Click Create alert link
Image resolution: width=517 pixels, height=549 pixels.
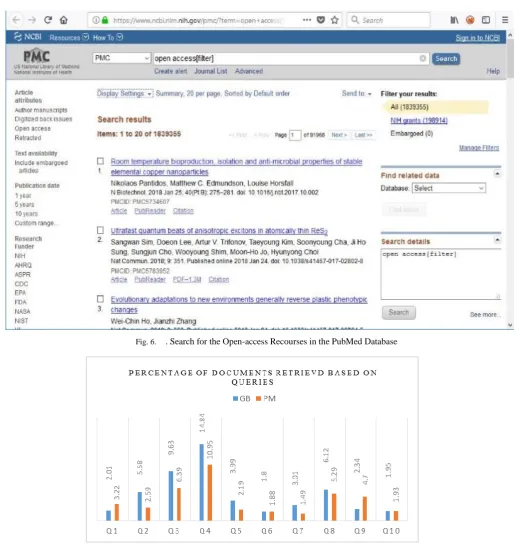[171, 71]
